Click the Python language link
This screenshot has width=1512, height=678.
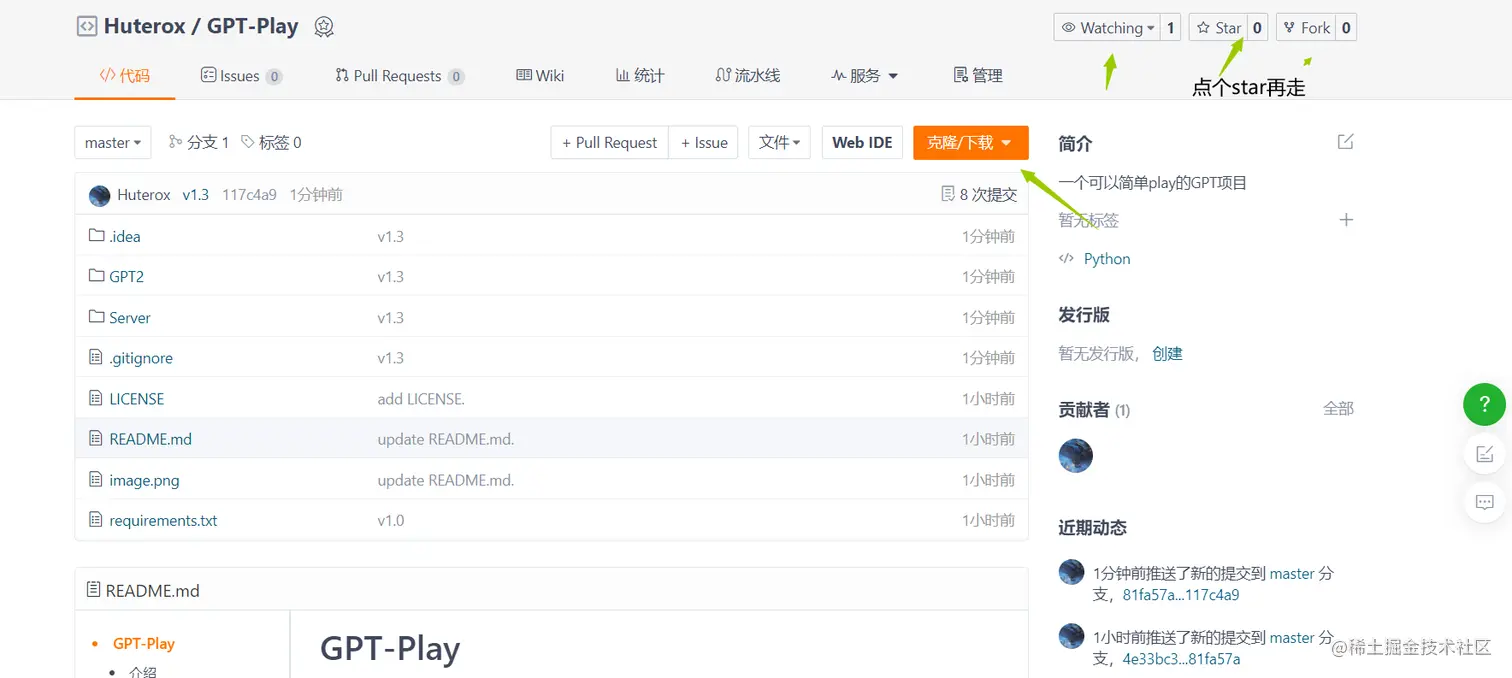[x=1107, y=258]
